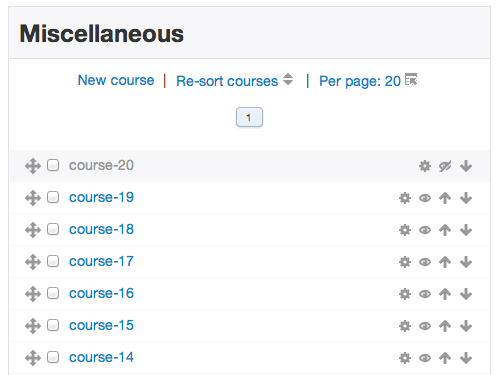Tick the checkbox next to course-19
The height and width of the screenshot is (375, 496).
(53, 197)
